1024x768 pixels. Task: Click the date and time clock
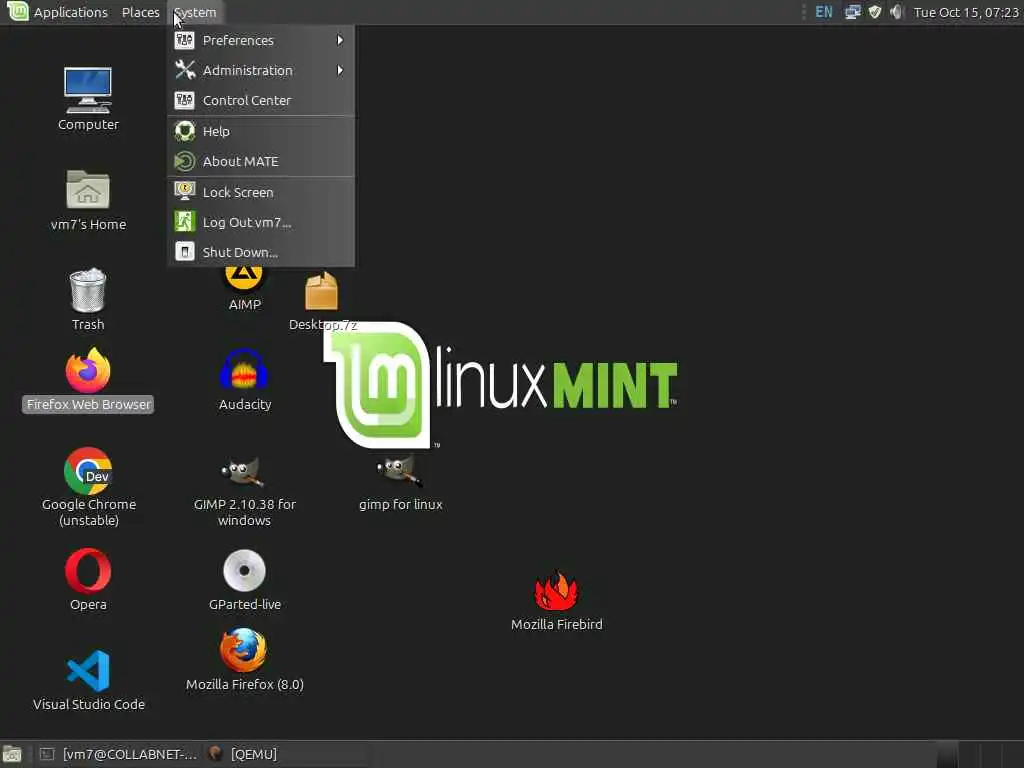coord(966,12)
